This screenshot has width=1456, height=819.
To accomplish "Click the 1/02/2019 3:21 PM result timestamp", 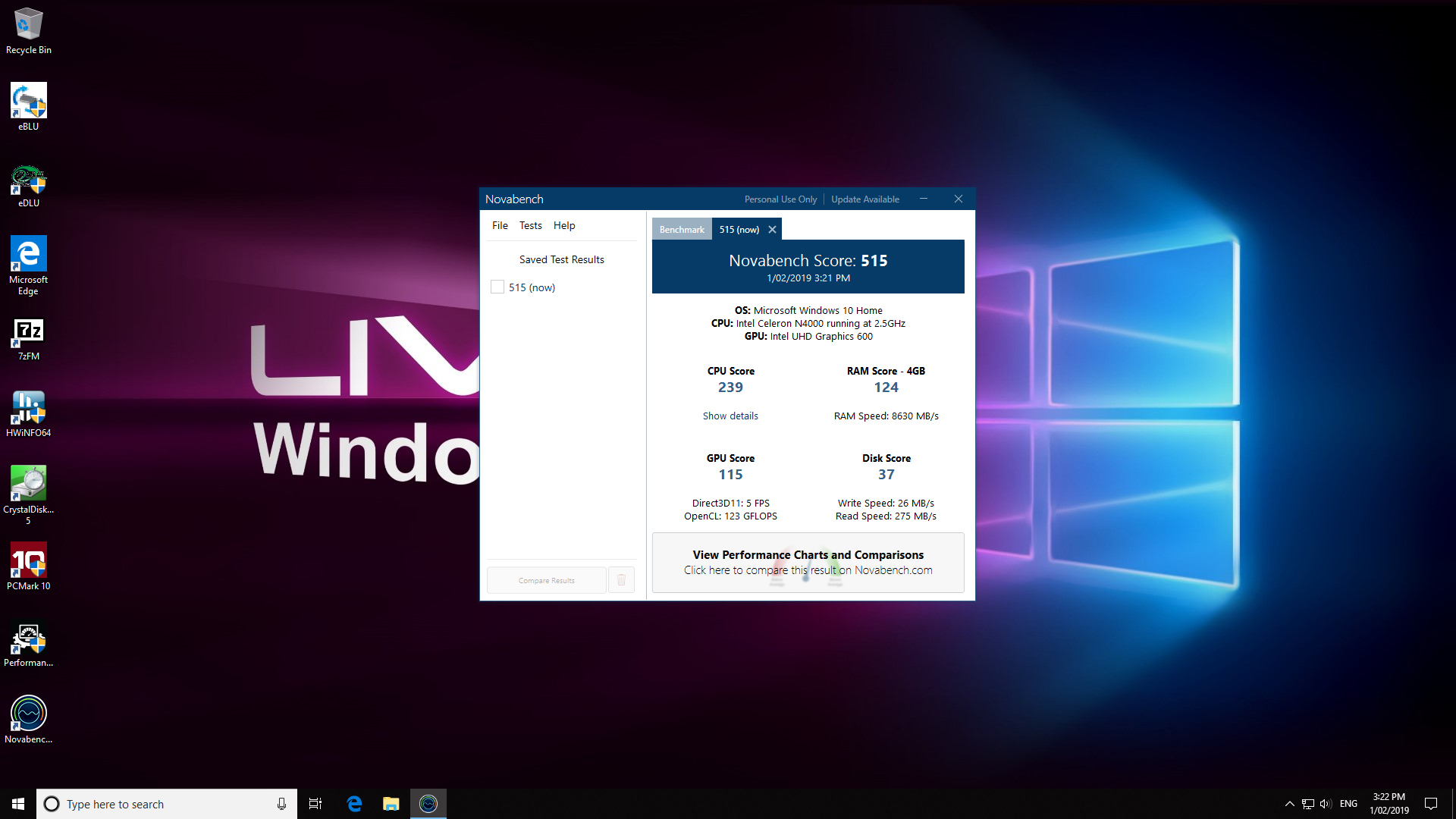I will coord(808,278).
